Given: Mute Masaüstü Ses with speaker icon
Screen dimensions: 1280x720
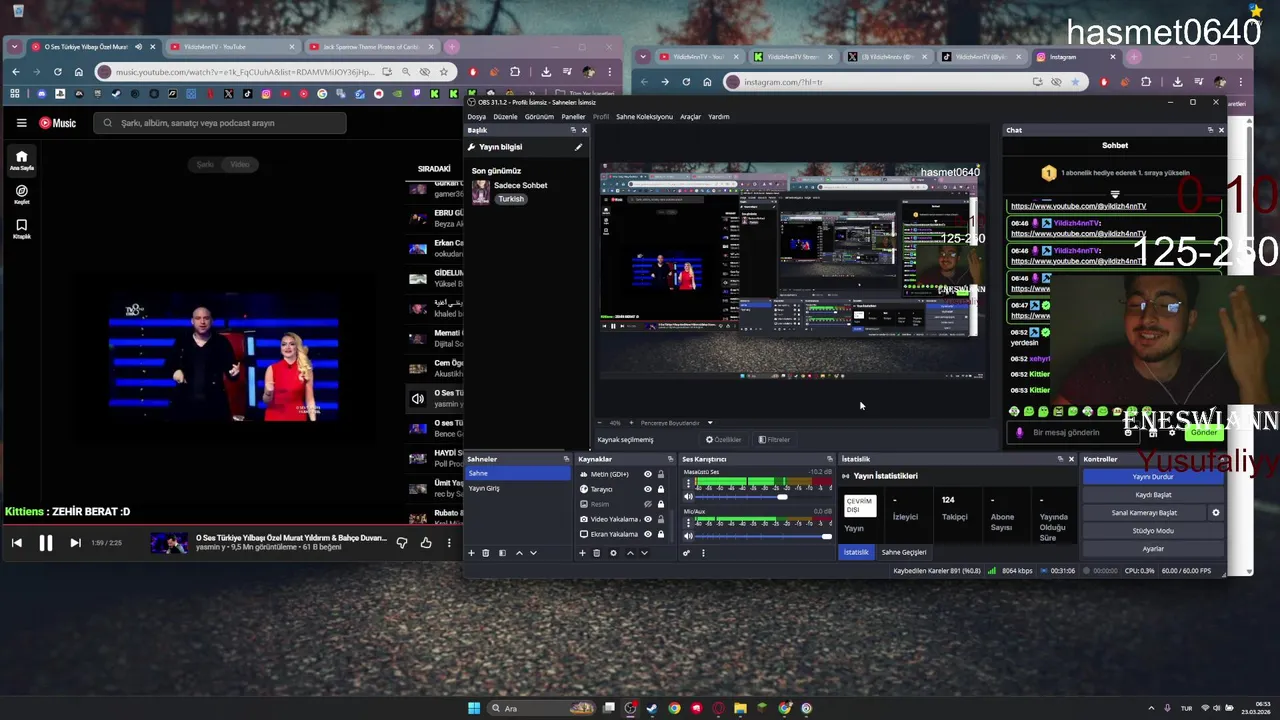Looking at the screenshot, I should click(688, 496).
